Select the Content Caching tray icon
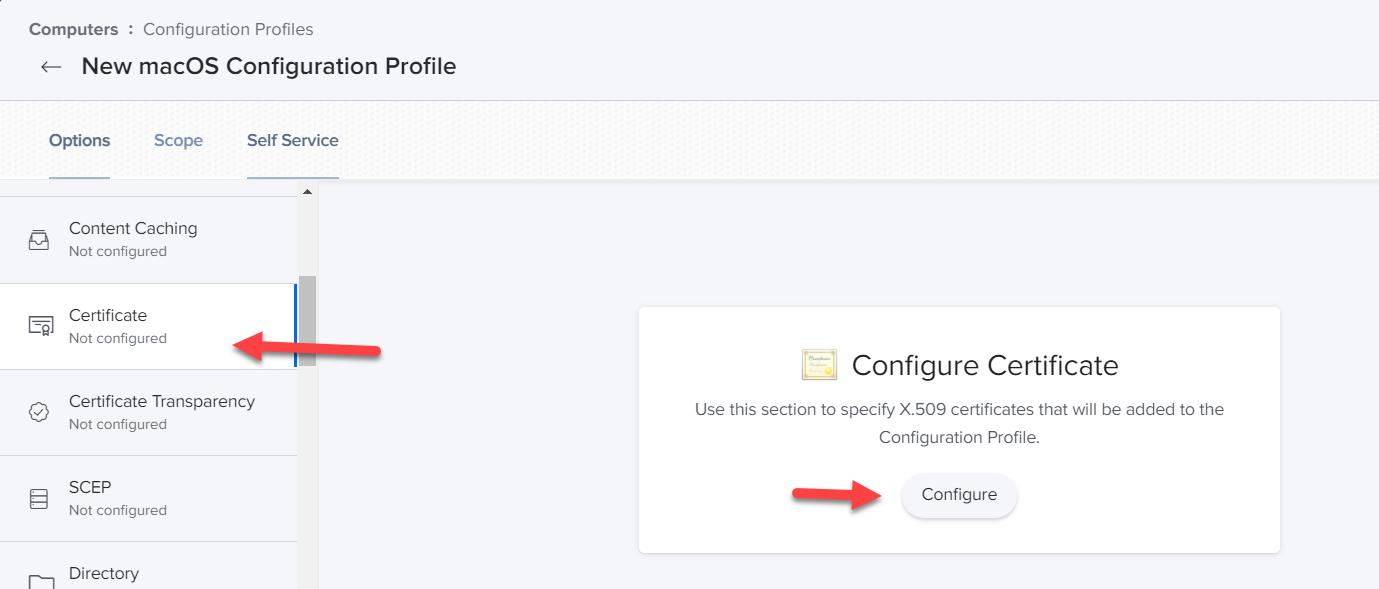The image size is (1379, 589). (x=39, y=240)
